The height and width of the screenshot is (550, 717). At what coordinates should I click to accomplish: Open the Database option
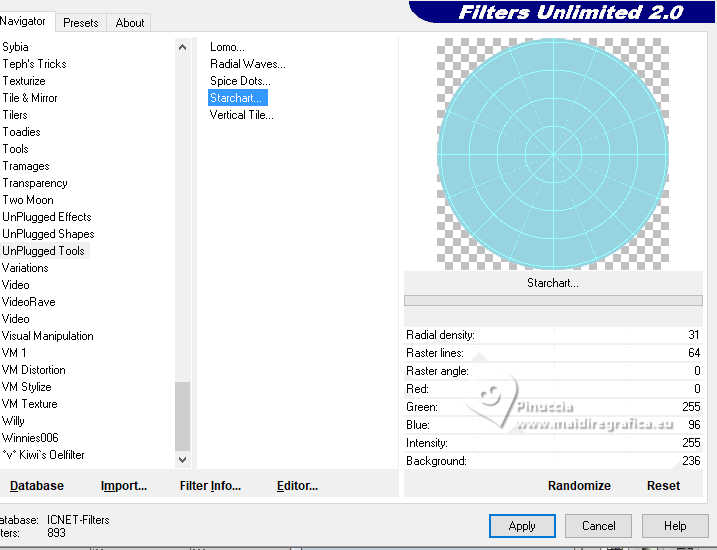click(x=37, y=486)
